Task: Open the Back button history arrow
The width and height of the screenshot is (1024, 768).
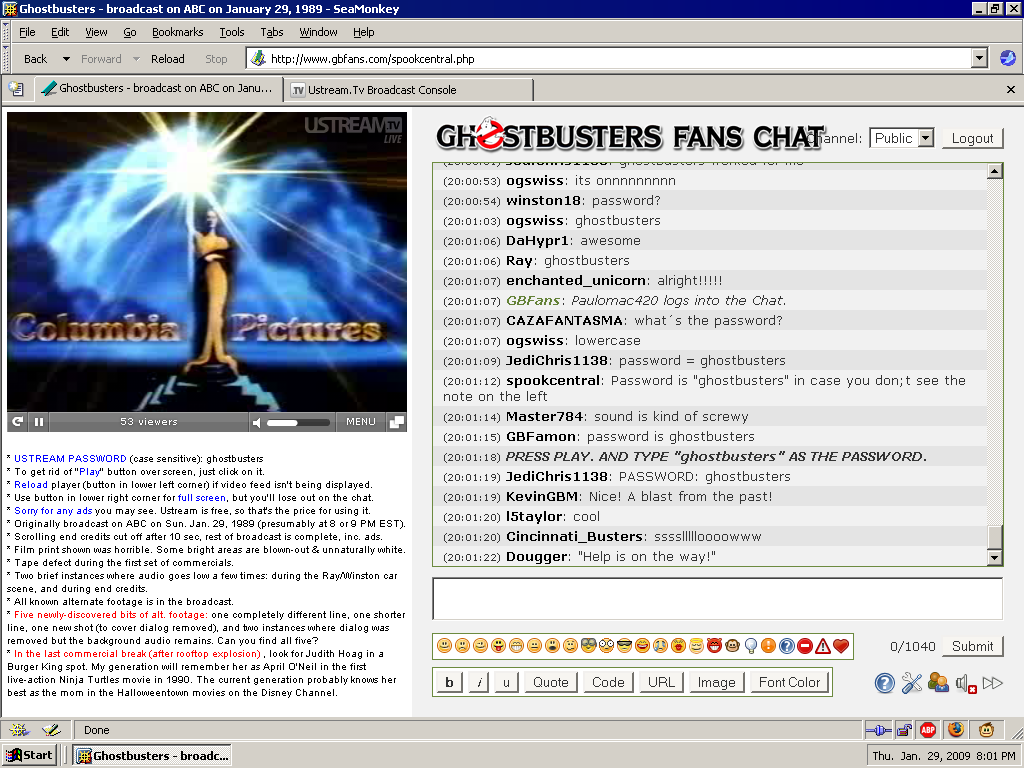Action: [66, 59]
